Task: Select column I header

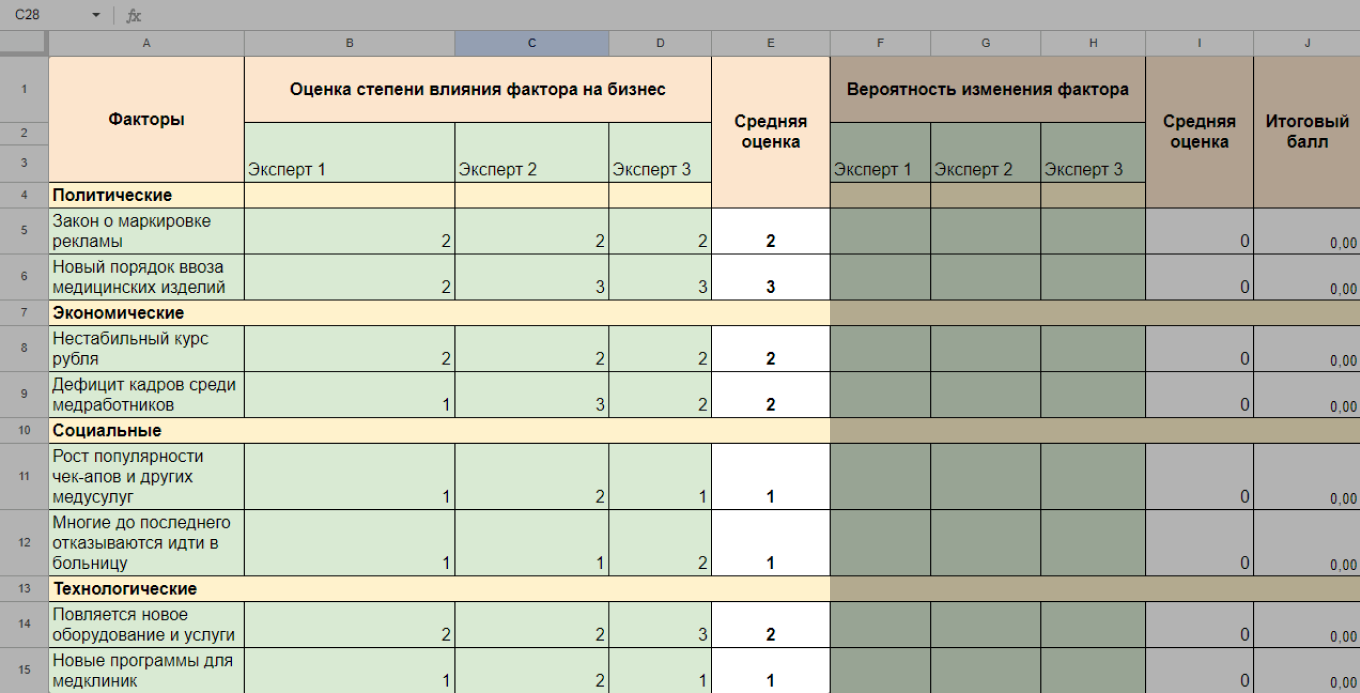Action: tap(1199, 43)
